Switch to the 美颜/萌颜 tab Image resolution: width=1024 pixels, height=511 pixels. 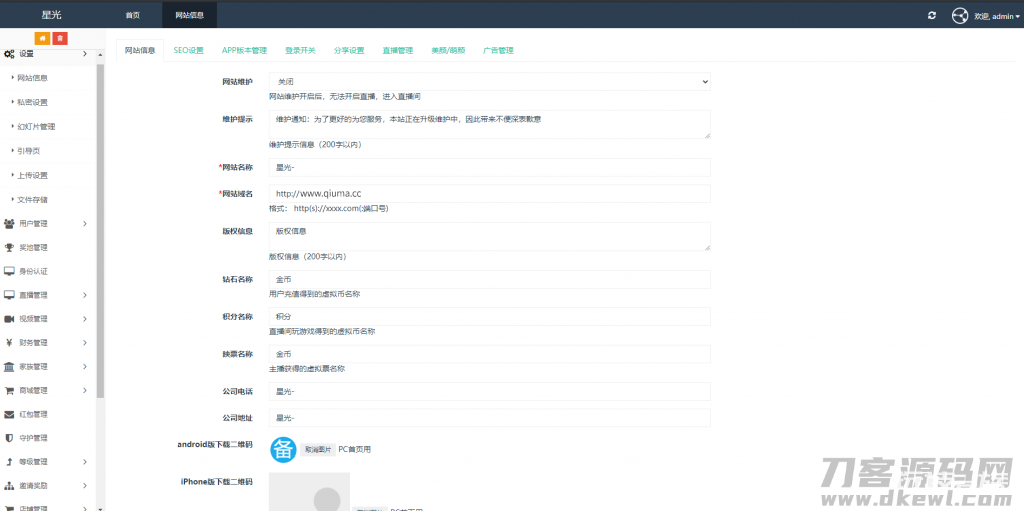point(448,50)
